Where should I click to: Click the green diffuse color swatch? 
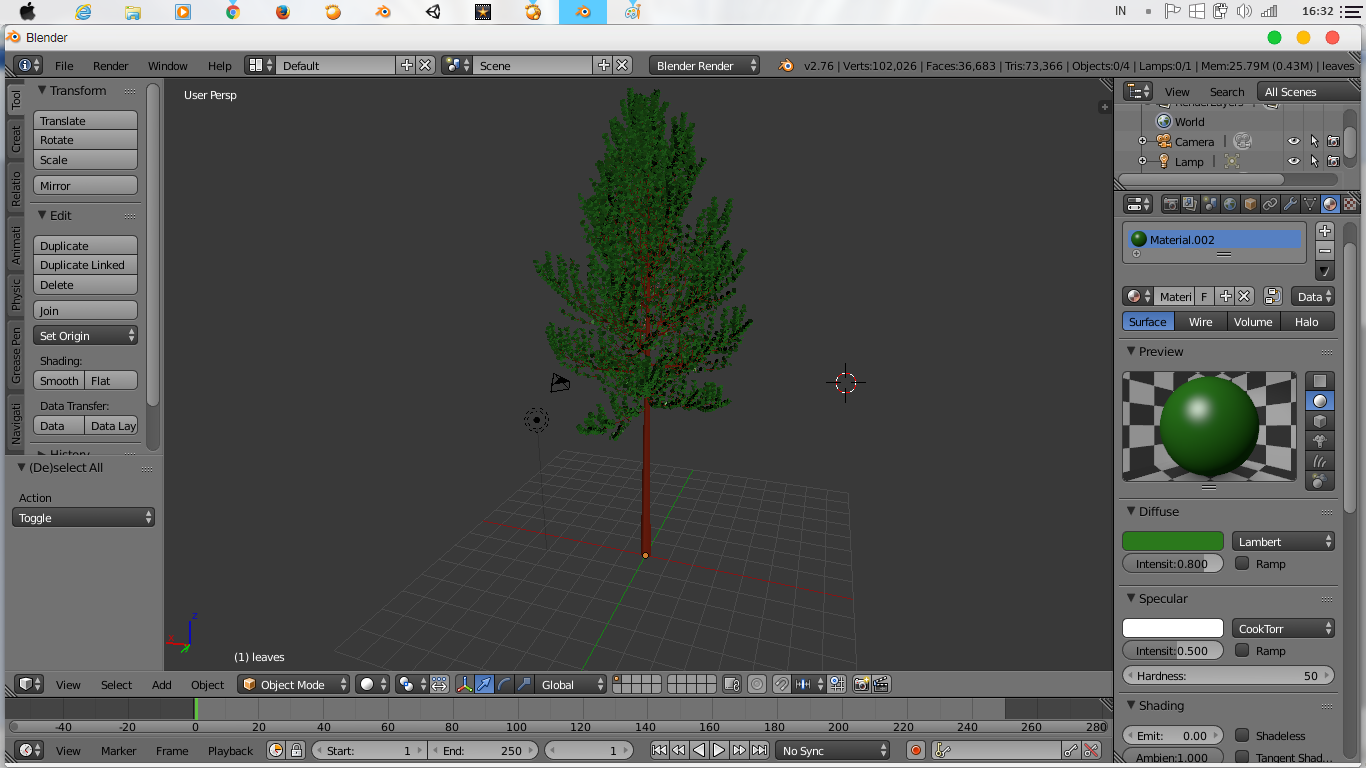1172,540
